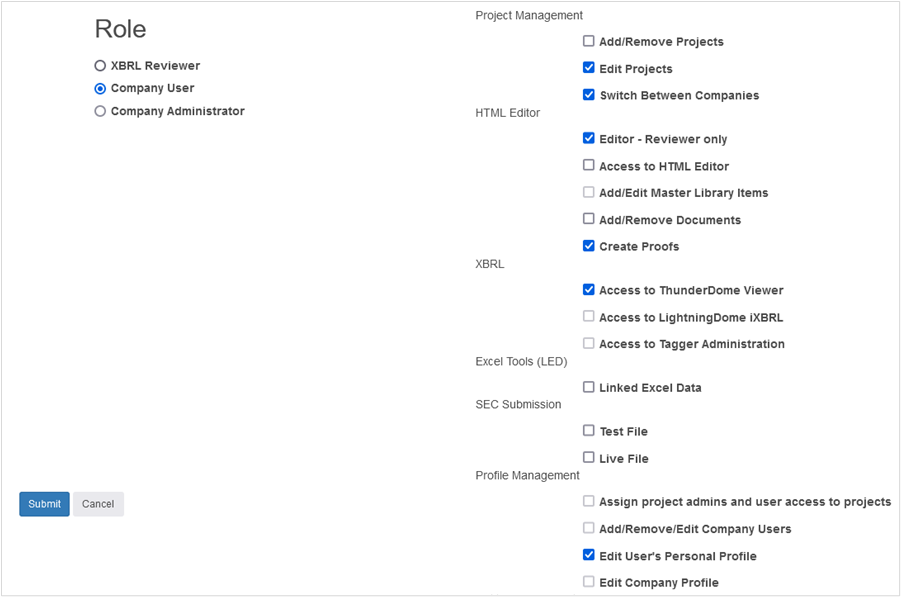The height and width of the screenshot is (597, 901).
Task: Enable the Add/Remove Projects checkbox
Action: point(589,42)
